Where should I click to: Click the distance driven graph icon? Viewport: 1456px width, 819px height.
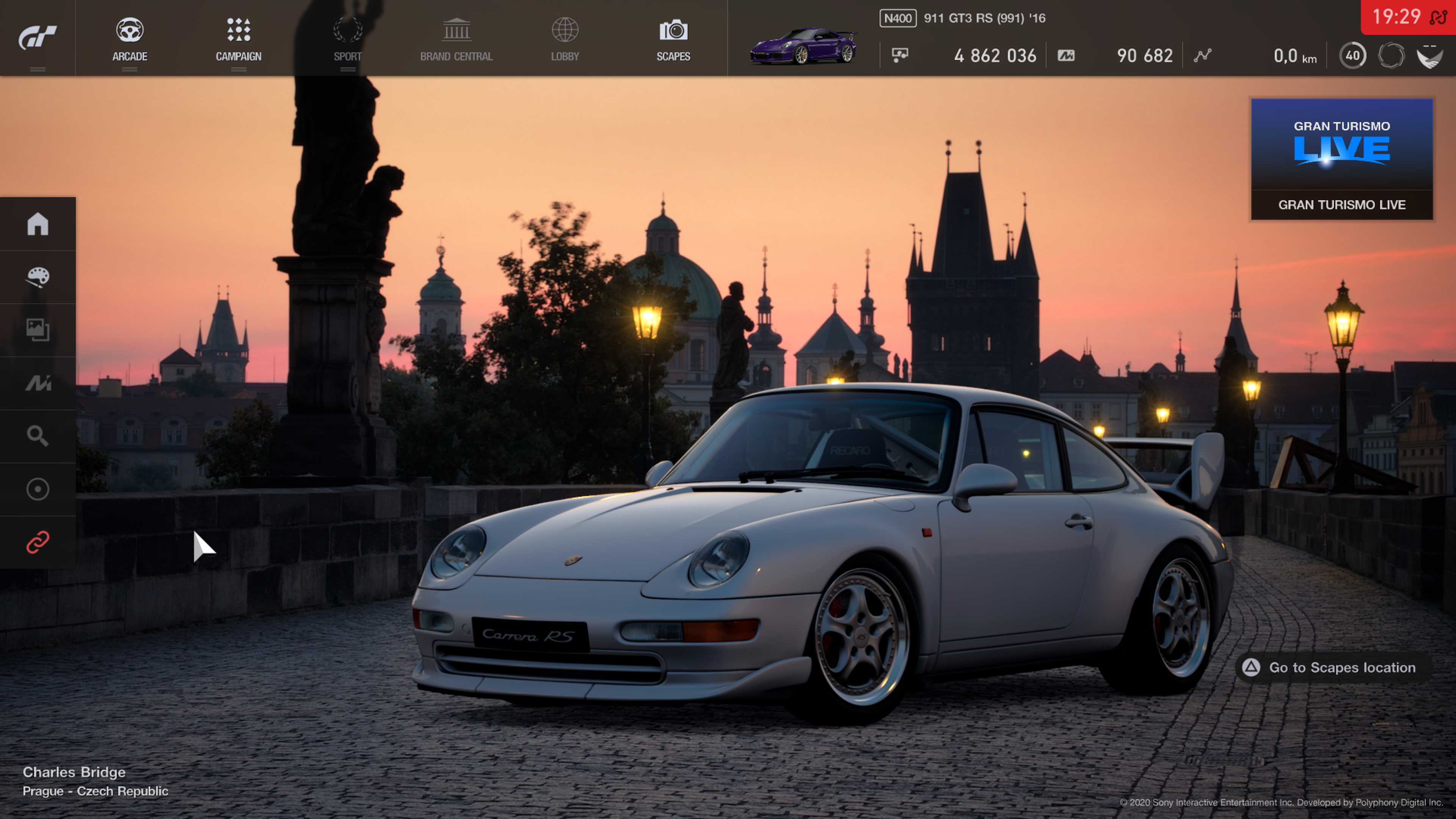pos(1203,55)
